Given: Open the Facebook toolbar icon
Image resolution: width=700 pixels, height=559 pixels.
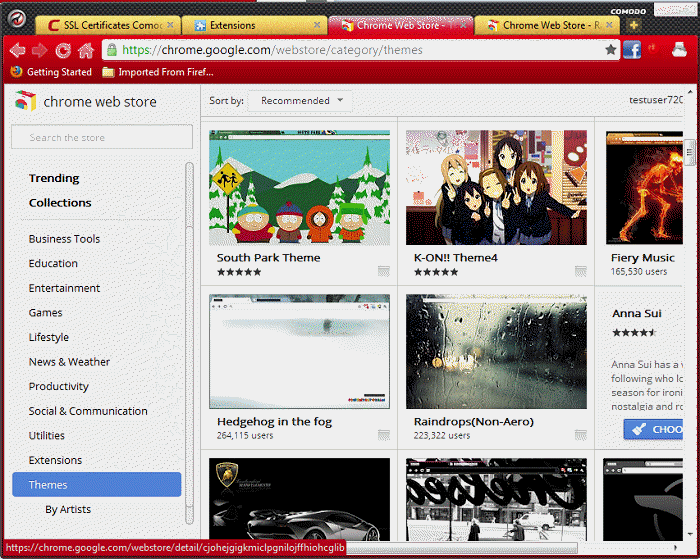Looking at the screenshot, I should point(632,50).
